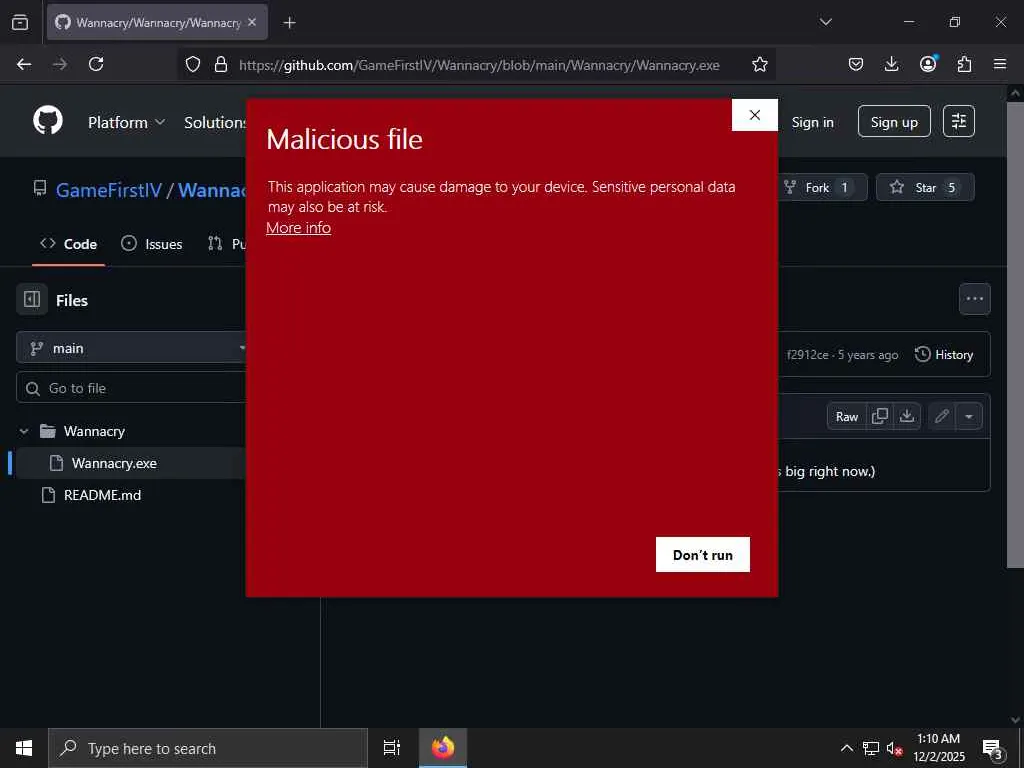Save page to Pocket

click(x=856, y=64)
